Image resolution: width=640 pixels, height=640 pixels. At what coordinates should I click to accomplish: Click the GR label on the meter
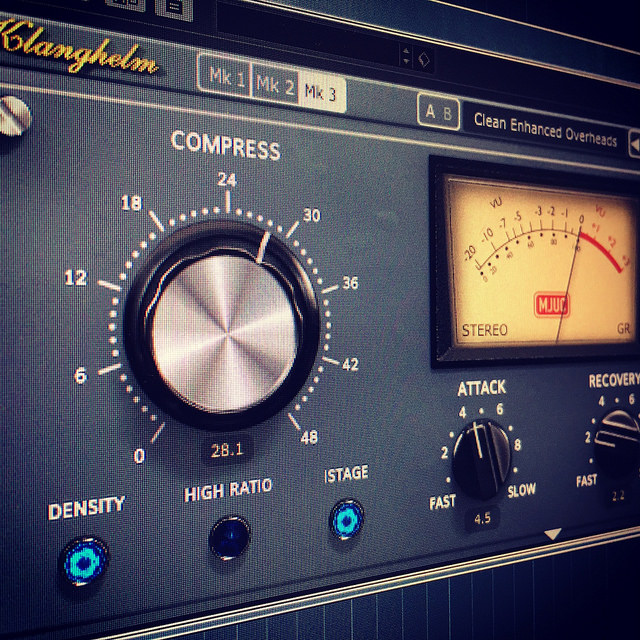(624, 329)
